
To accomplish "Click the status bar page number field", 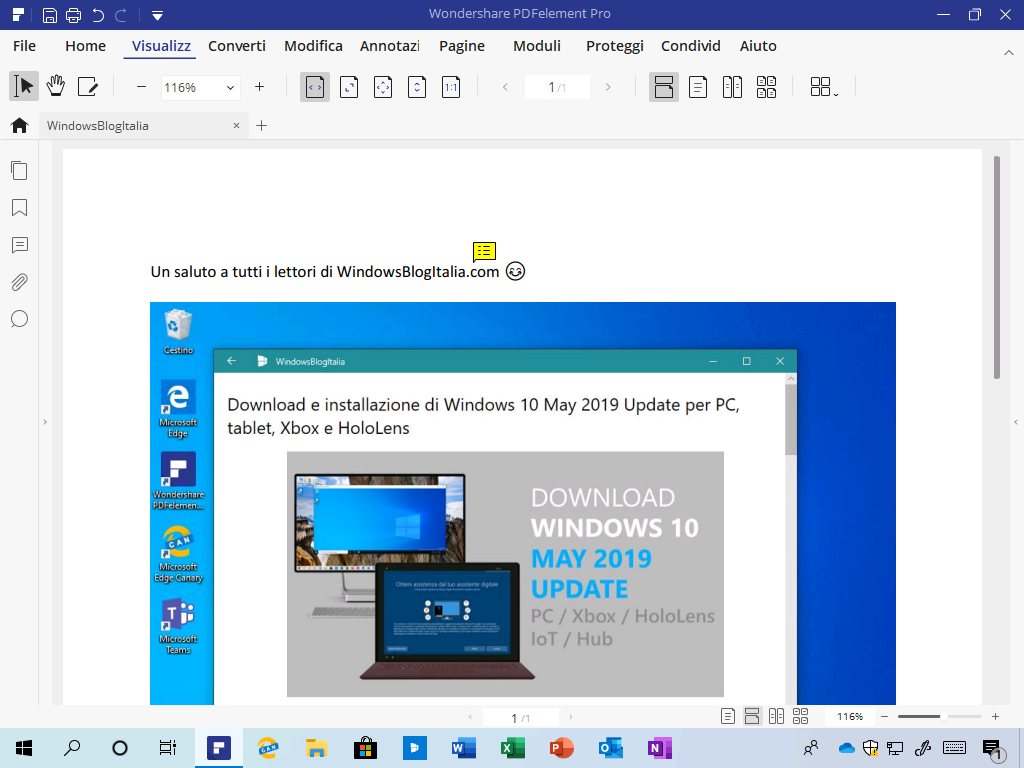I will pos(520,718).
